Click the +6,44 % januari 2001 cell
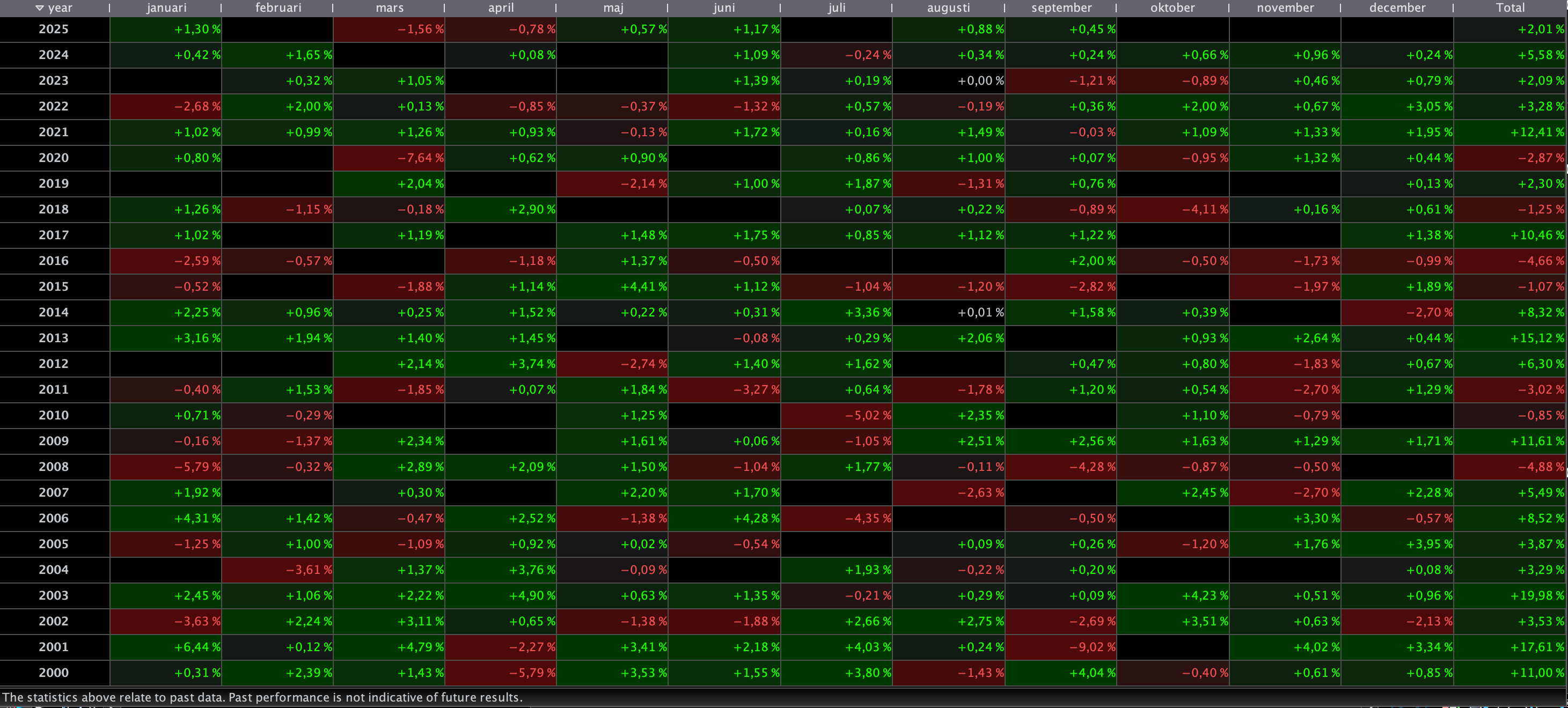1568x708 pixels. [x=197, y=647]
